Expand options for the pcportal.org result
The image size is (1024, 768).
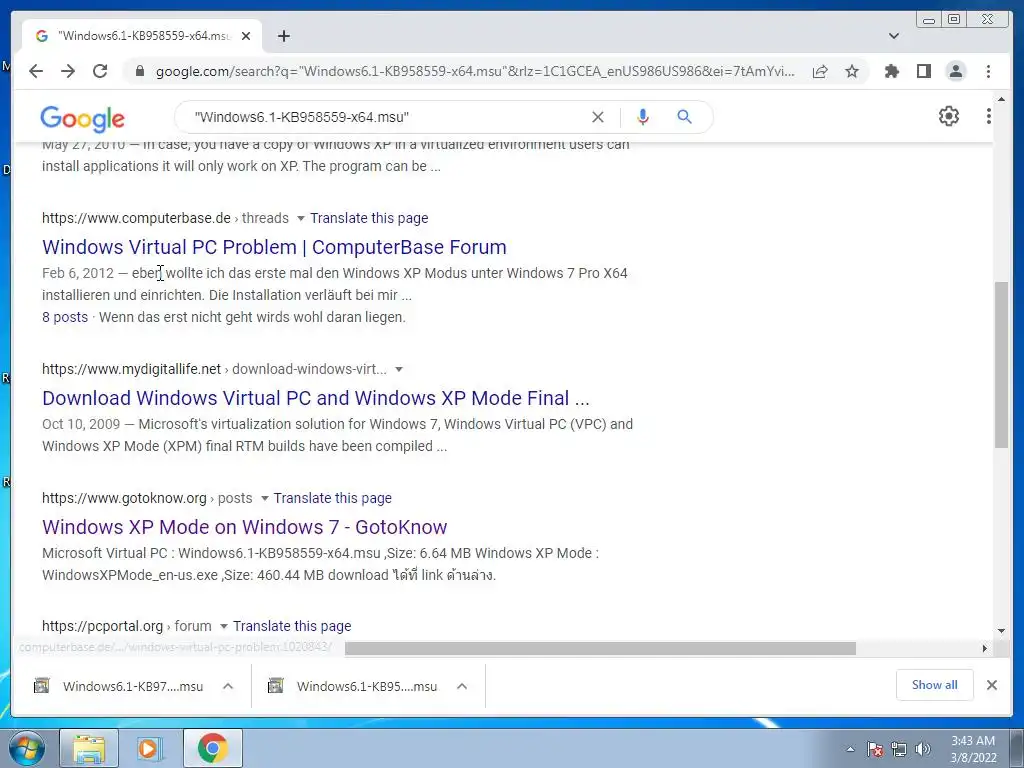click(x=223, y=626)
